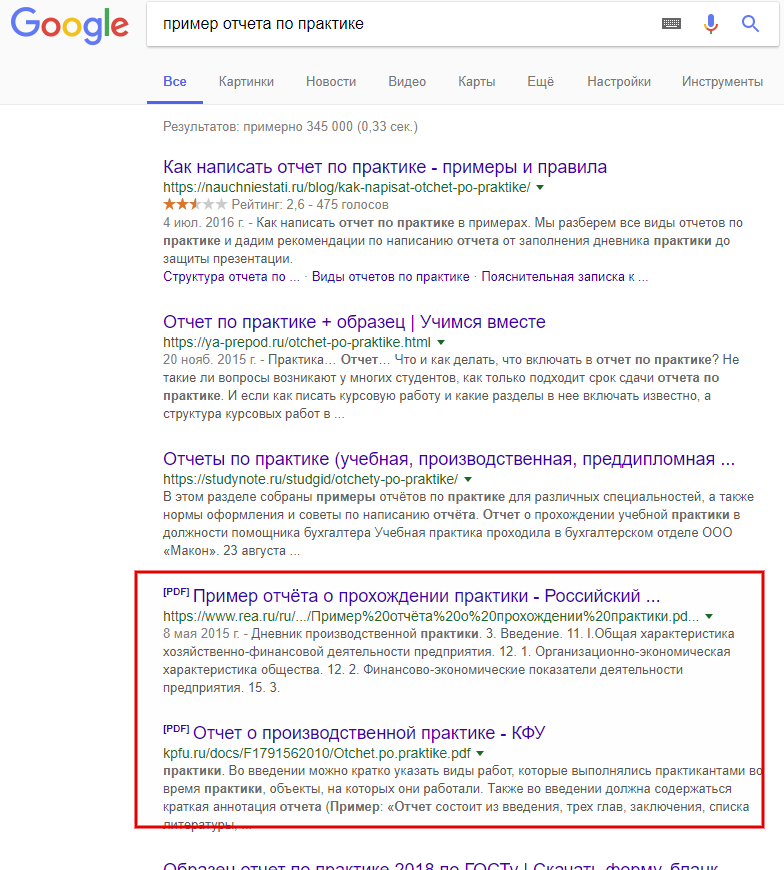Viewport: 784px width, 870px height.
Task: Open sitelink Пояснительная записка к ...
Action: coord(564,276)
